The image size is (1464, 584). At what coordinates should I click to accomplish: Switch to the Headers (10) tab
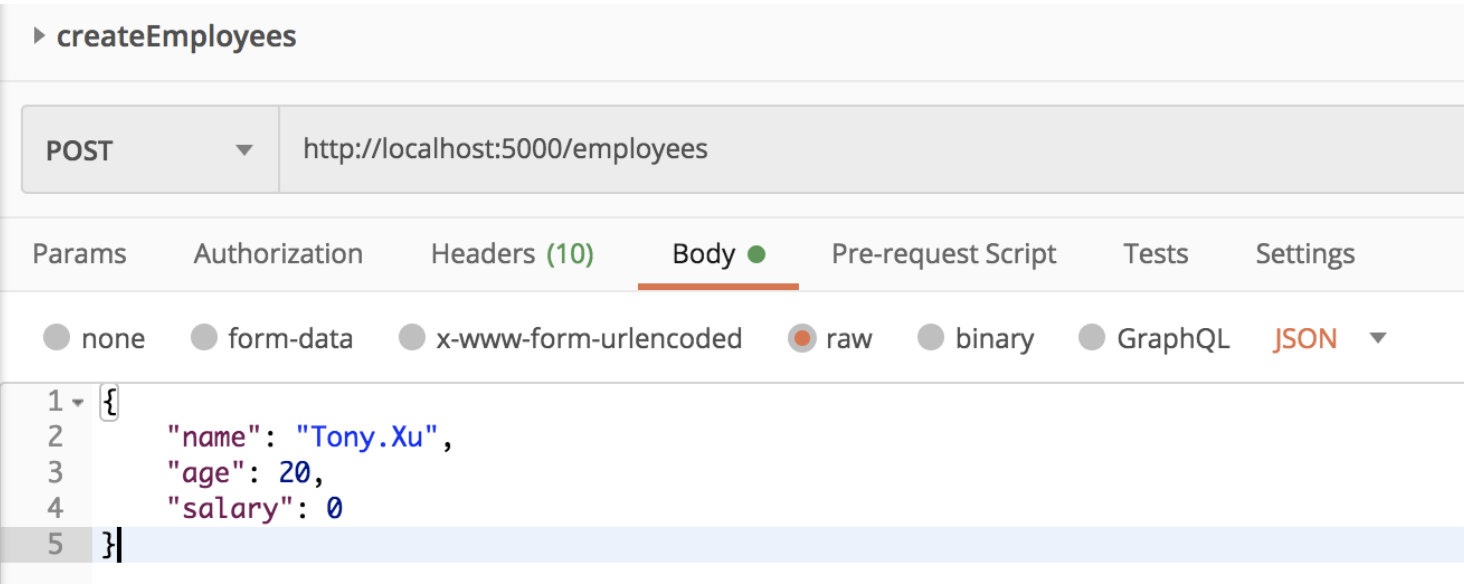click(512, 254)
